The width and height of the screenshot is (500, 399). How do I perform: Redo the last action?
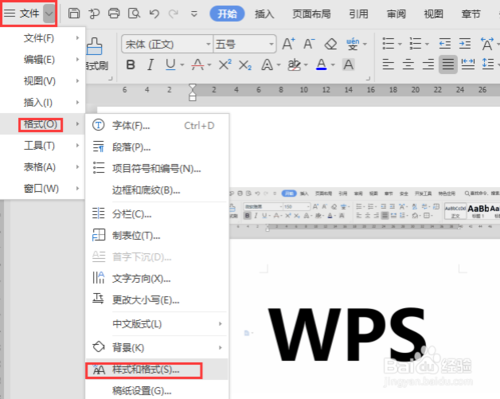coord(173,13)
